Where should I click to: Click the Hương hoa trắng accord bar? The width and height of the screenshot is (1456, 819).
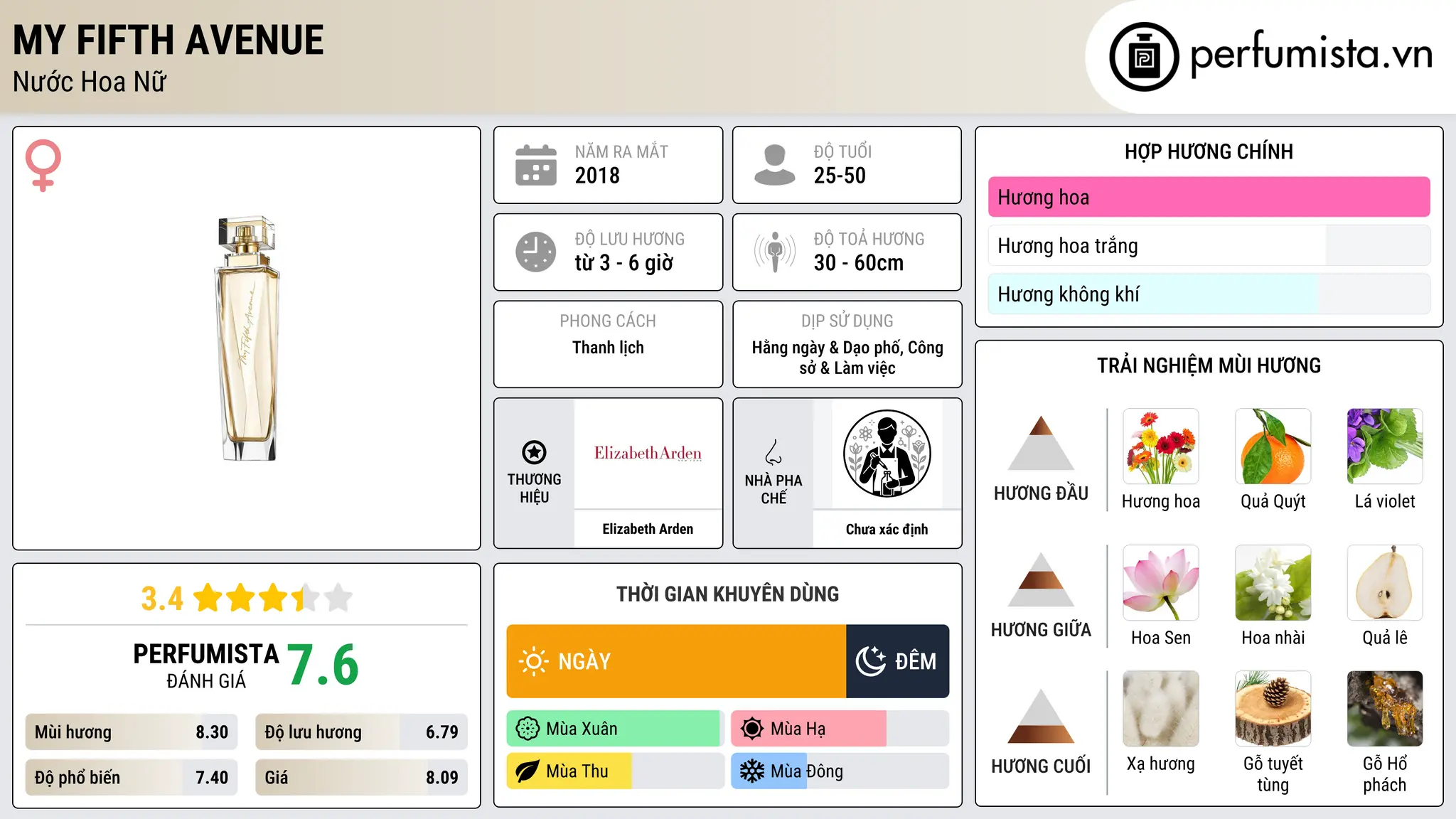click(1209, 245)
